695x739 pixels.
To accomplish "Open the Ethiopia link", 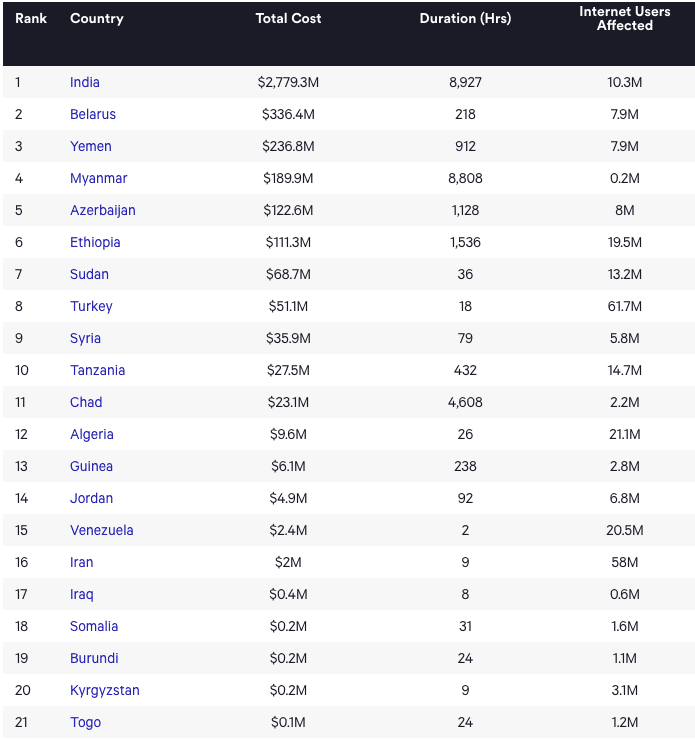I will click(x=95, y=242).
